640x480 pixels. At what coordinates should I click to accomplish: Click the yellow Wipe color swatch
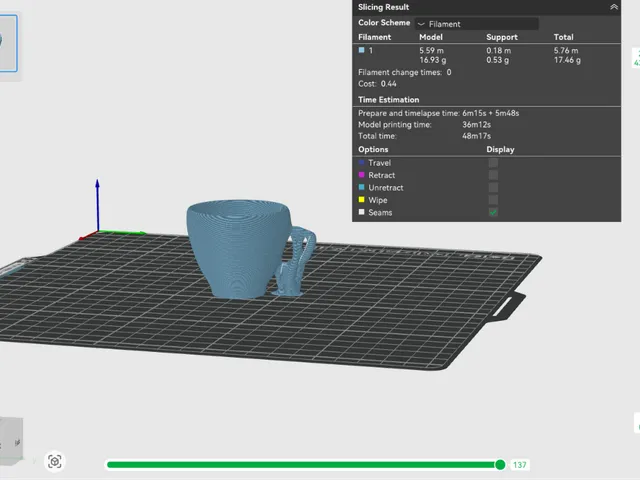coord(361,200)
